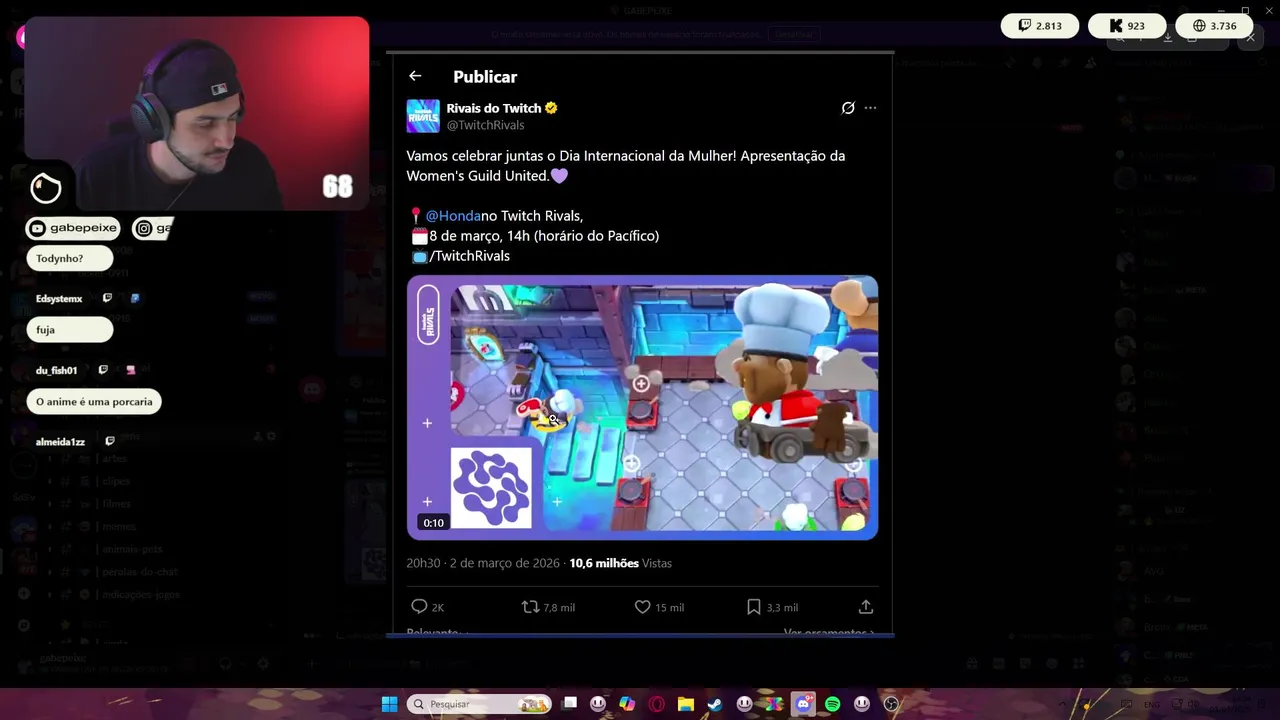This screenshot has width=1280, height=720.
Task: Like the post with 15 mil likes
Action: 659,607
